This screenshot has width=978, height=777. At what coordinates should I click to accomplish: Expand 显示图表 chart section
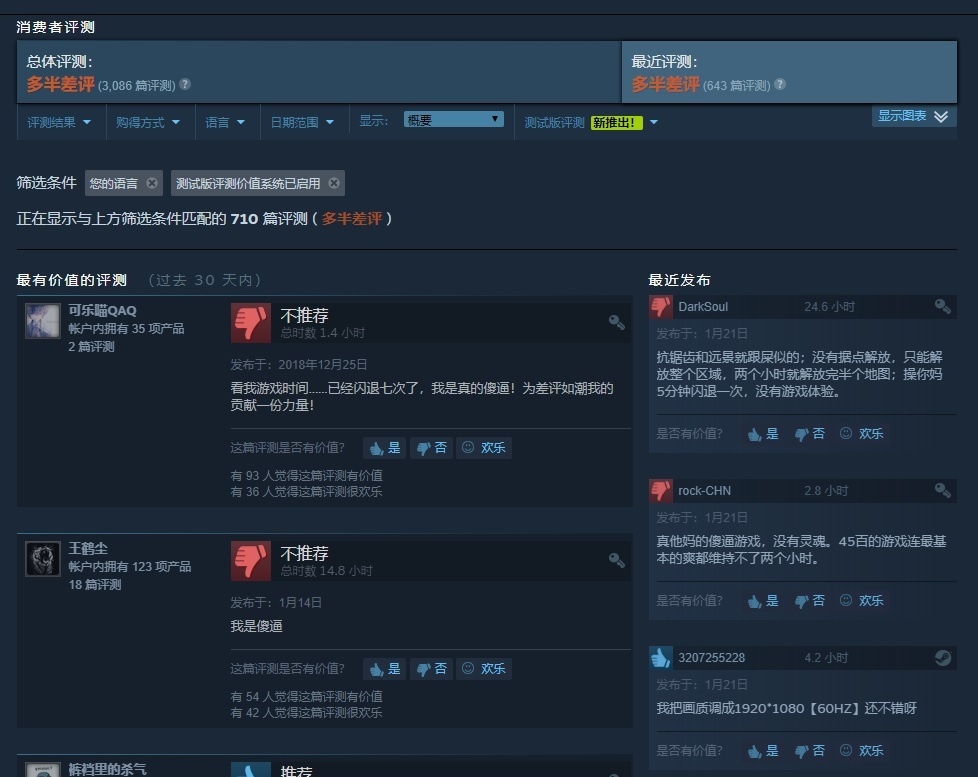click(913, 117)
